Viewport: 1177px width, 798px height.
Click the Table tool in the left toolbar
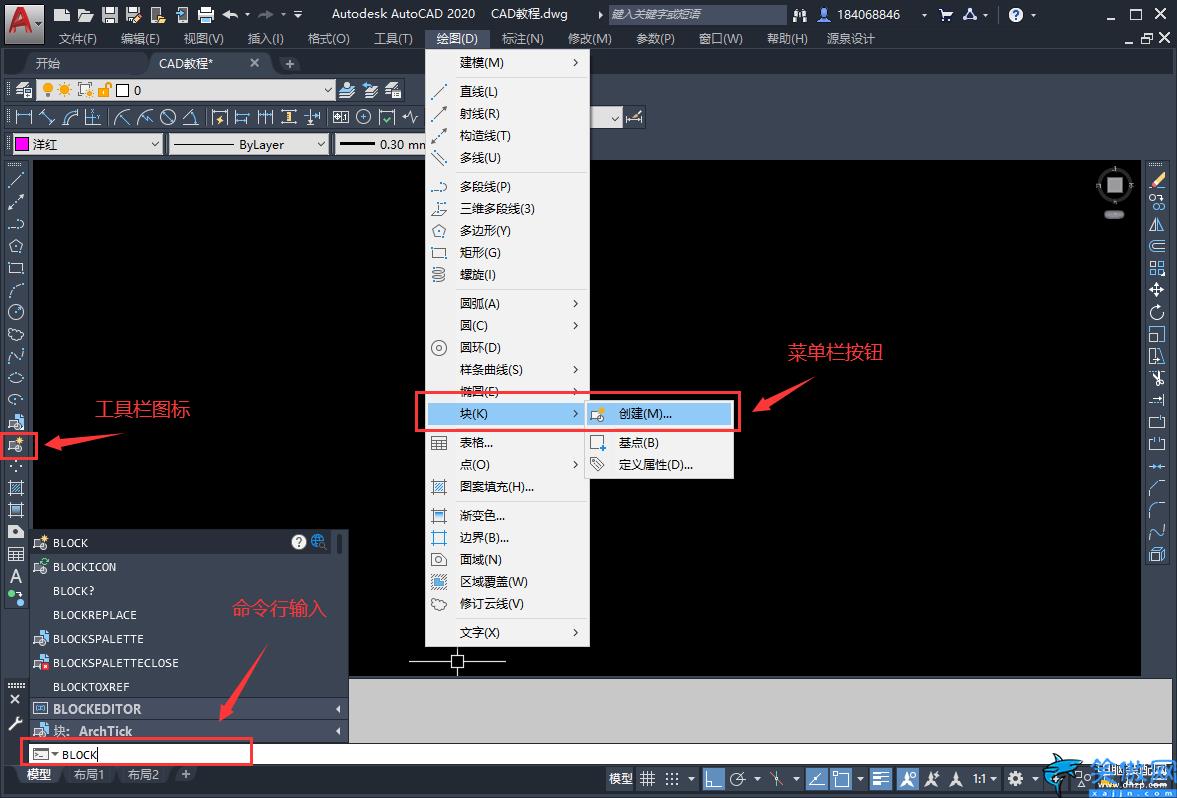coord(16,555)
